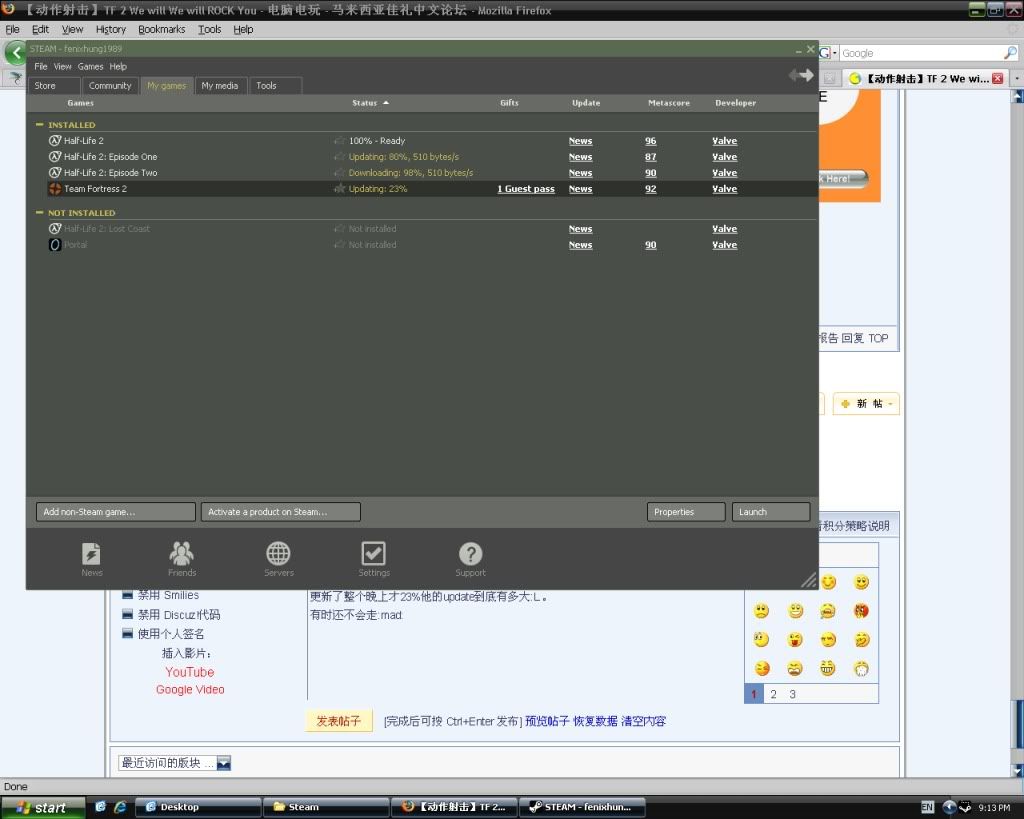This screenshot has height=819, width=1024.
Task: Collapse the NOT INSTALLED games group
Action: coord(39,212)
